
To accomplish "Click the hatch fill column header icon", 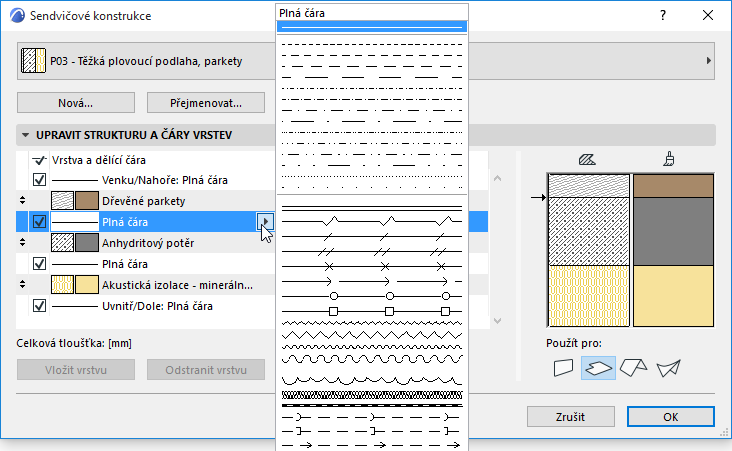I will 588,158.
